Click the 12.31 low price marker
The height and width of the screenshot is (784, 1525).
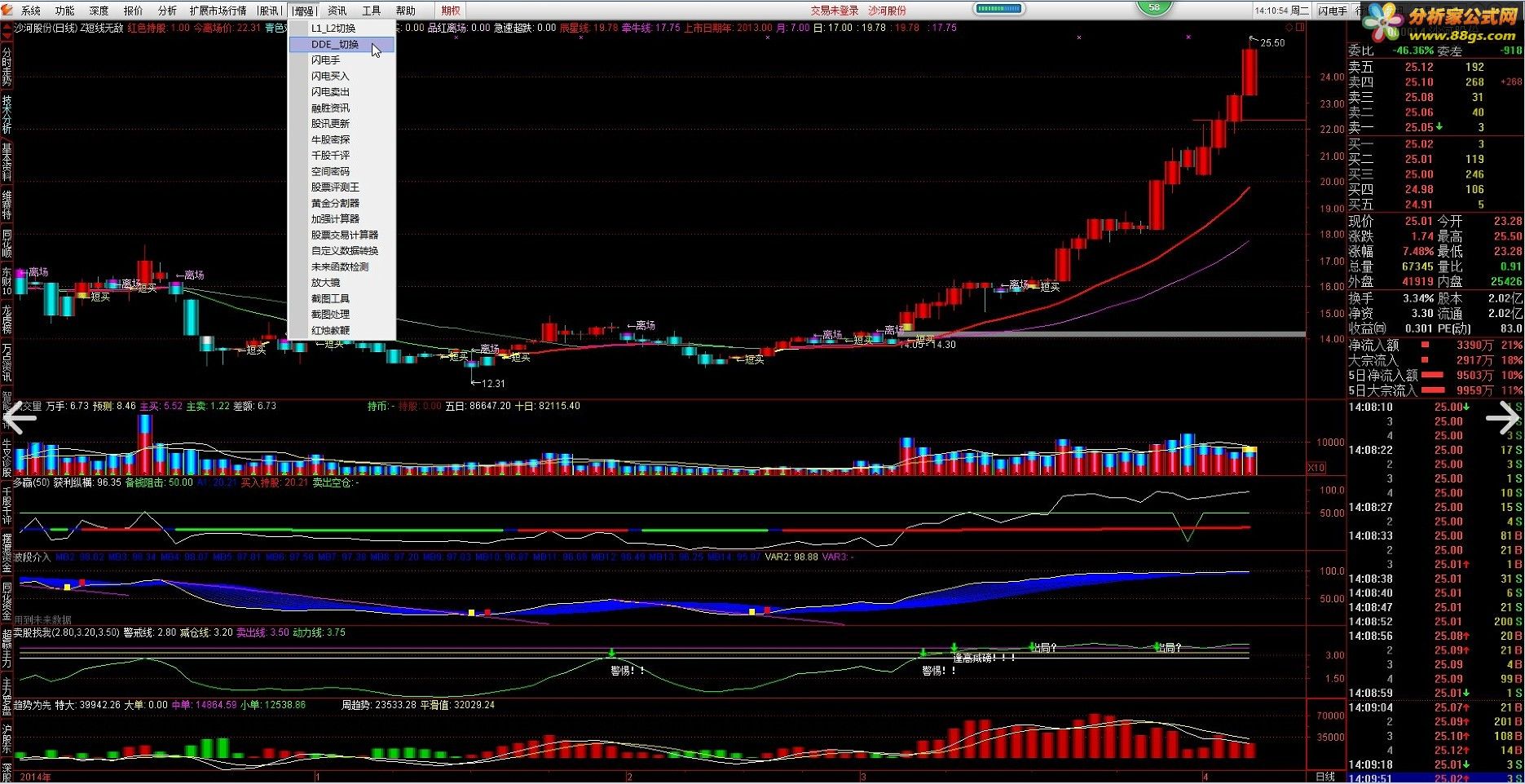pyautogui.click(x=493, y=383)
